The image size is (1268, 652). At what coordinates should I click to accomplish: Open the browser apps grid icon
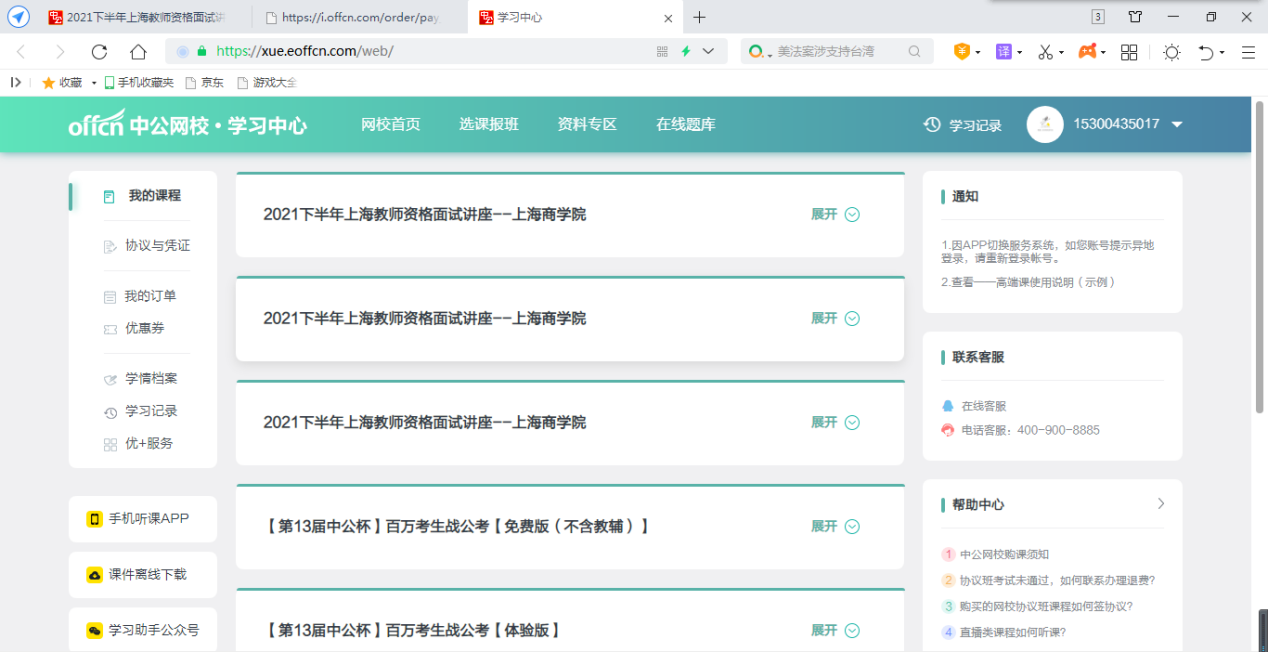pyautogui.click(x=1129, y=52)
